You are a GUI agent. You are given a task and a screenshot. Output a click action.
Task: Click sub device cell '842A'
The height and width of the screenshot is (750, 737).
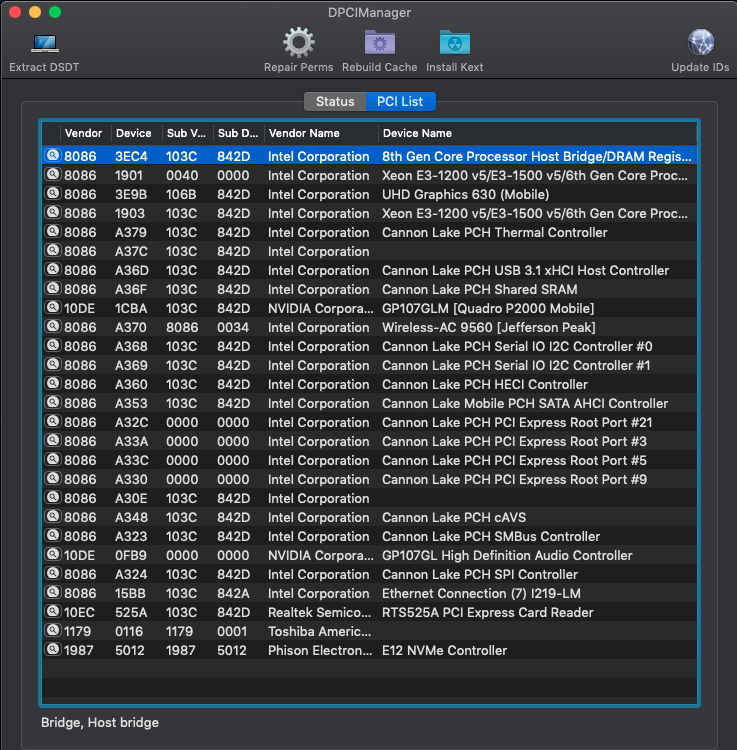pos(233,594)
